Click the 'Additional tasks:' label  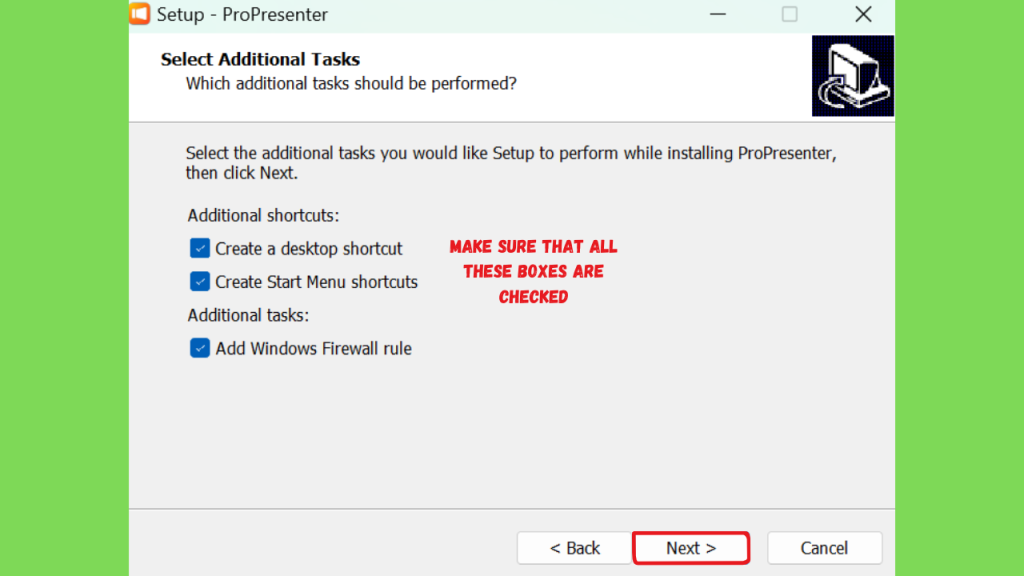[x=248, y=315]
